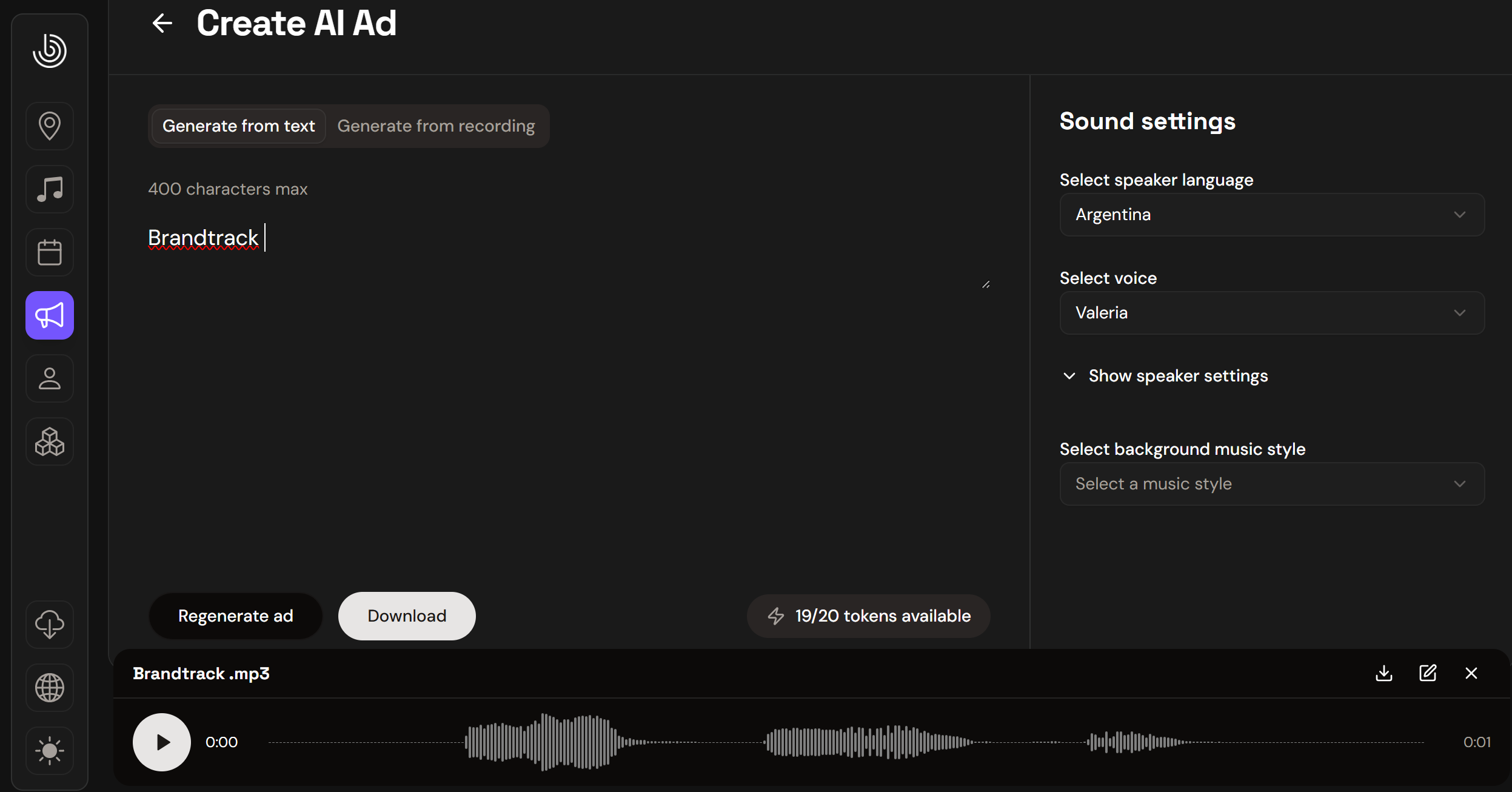The image size is (1512, 792).
Task: Open the music note section
Action: click(x=50, y=189)
